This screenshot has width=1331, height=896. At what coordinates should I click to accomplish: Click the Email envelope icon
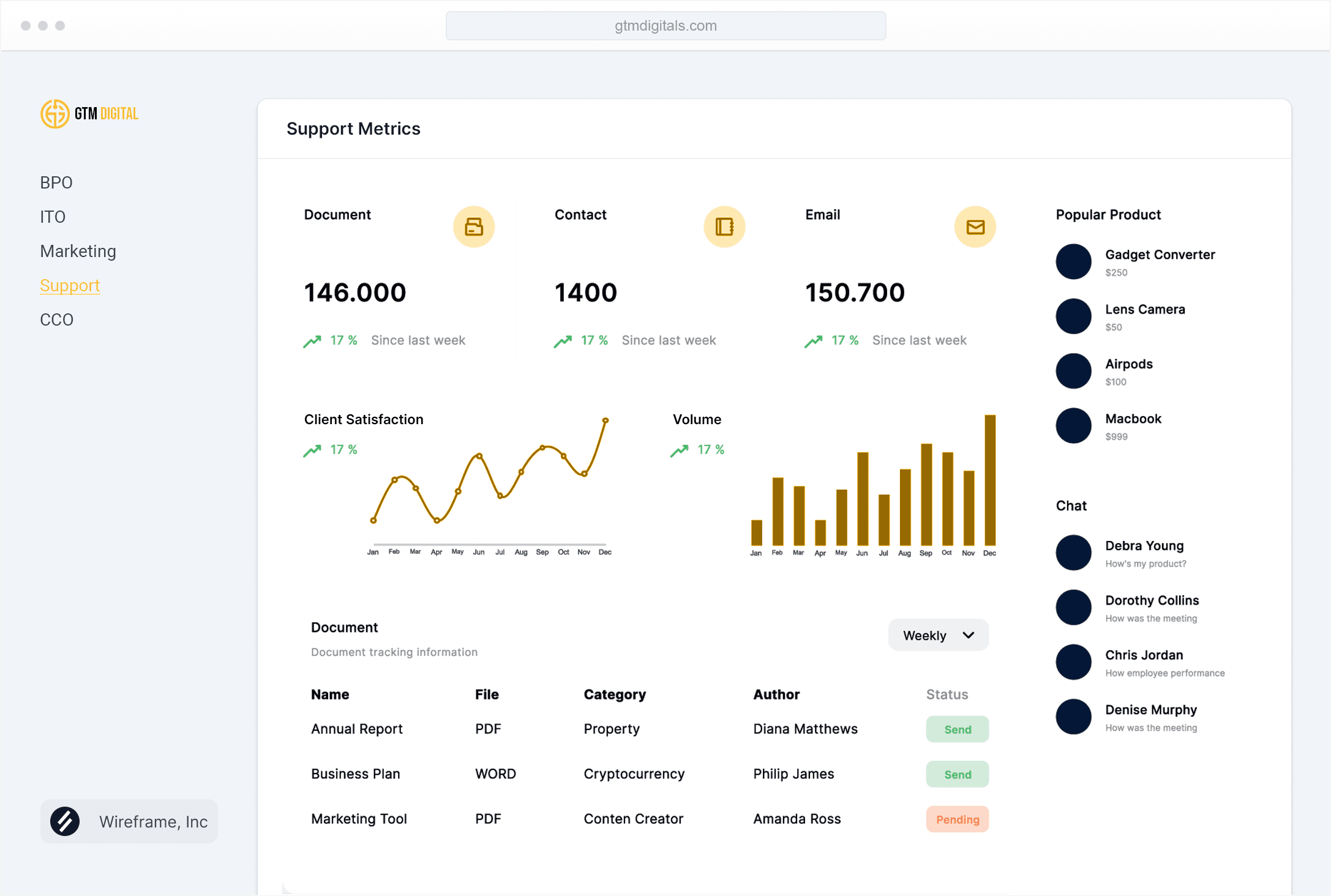tap(975, 227)
